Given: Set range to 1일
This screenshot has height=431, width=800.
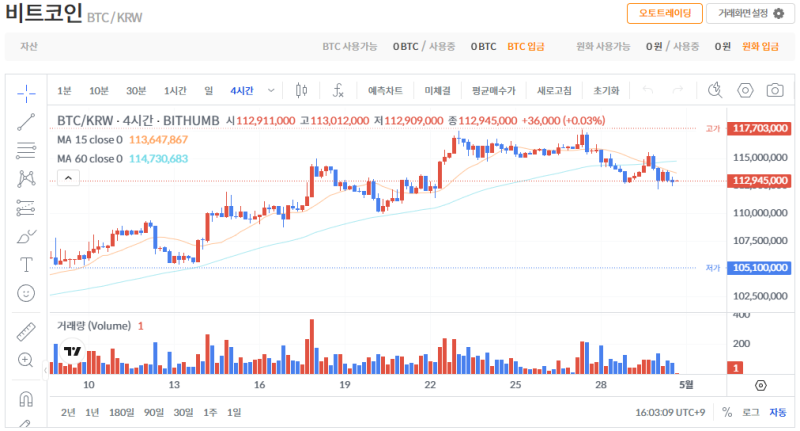Looking at the screenshot, I should [x=234, y=412].
